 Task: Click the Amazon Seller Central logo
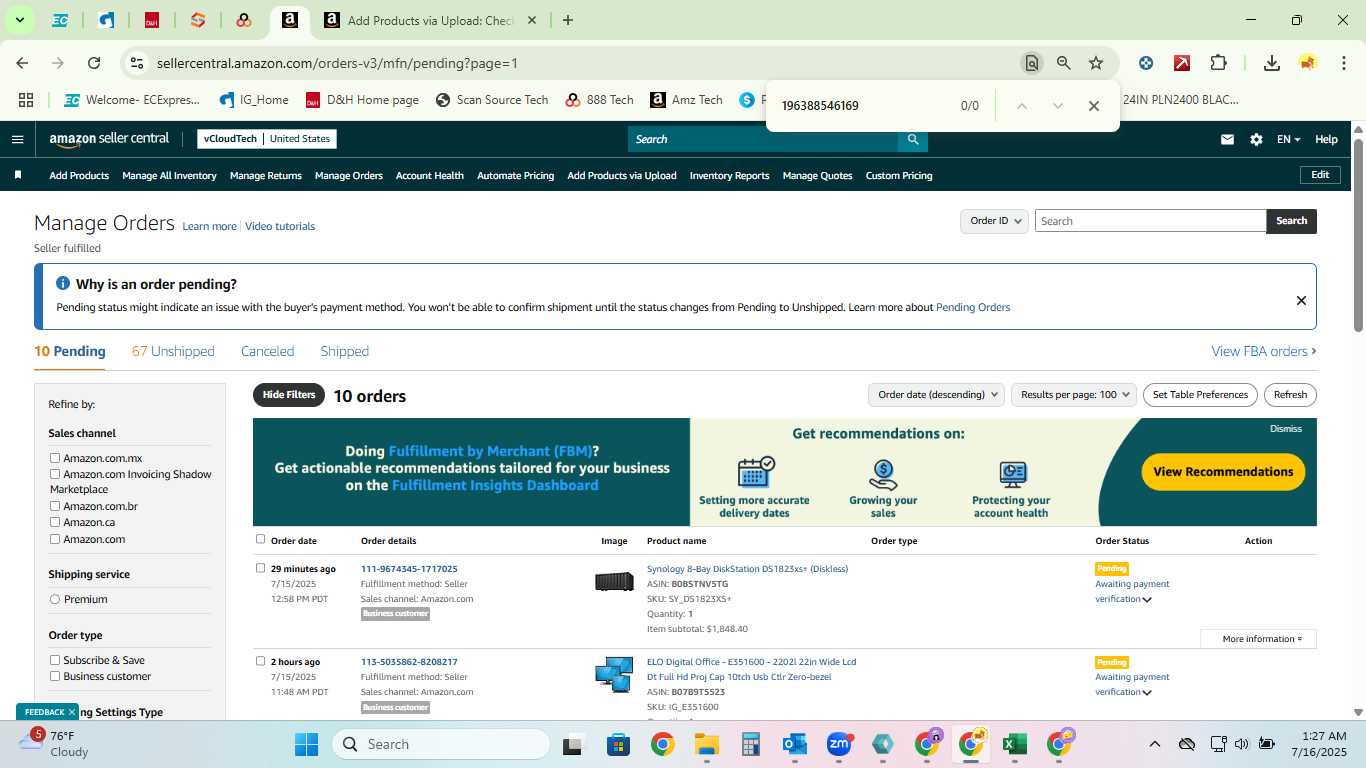pyautogui.click(x=109, y=139)
